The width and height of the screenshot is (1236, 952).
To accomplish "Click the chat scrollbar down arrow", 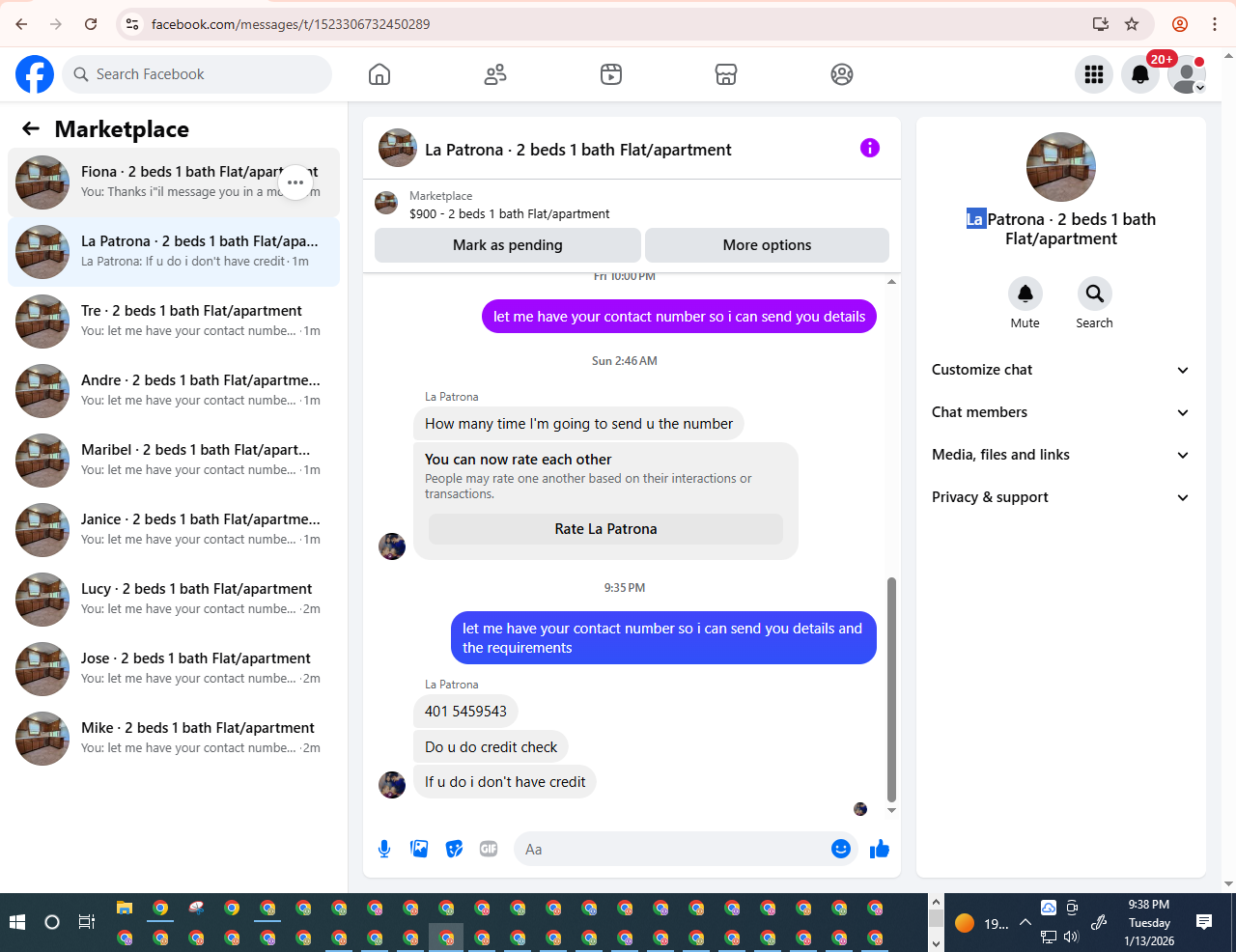I will click(x=891, y=810).
